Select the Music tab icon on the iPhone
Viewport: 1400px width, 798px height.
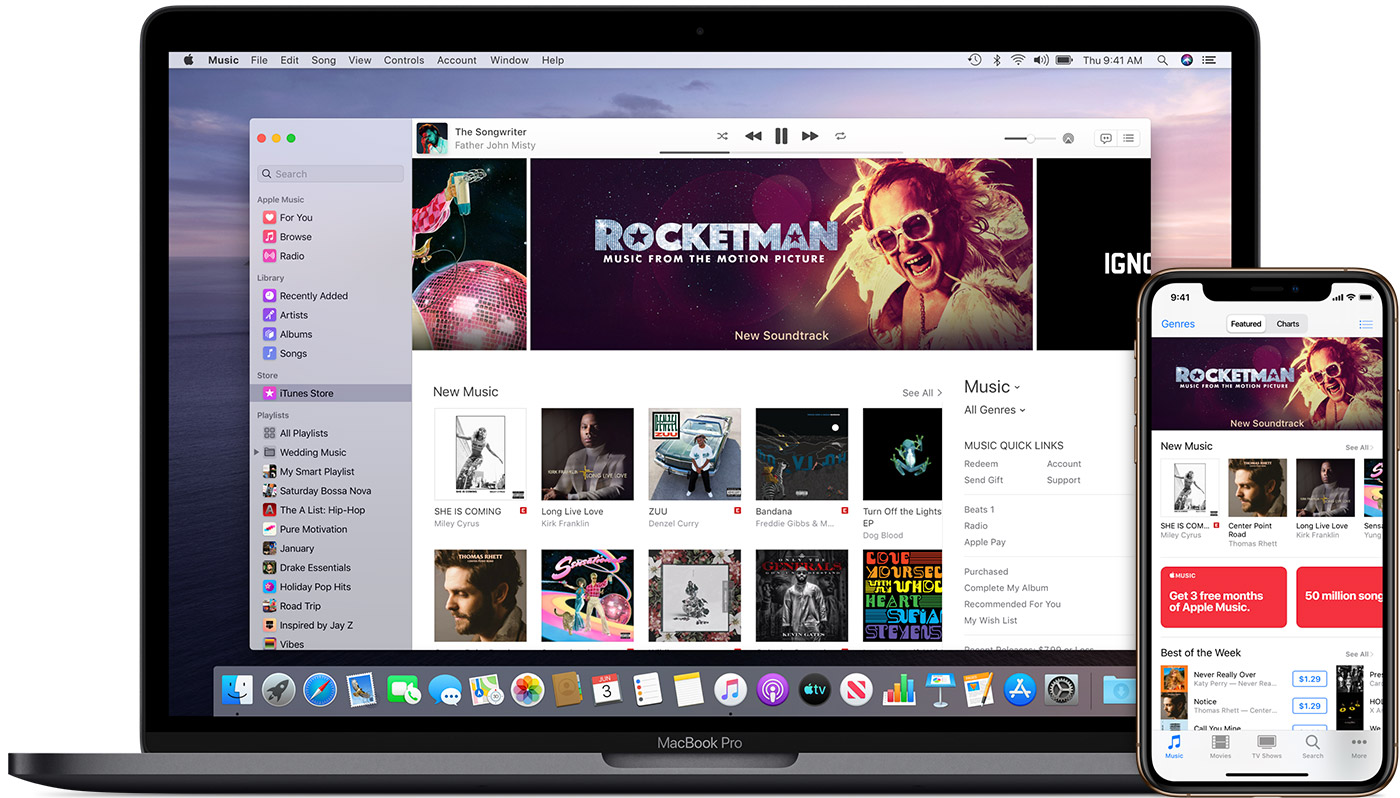(x=1174, y=746)
